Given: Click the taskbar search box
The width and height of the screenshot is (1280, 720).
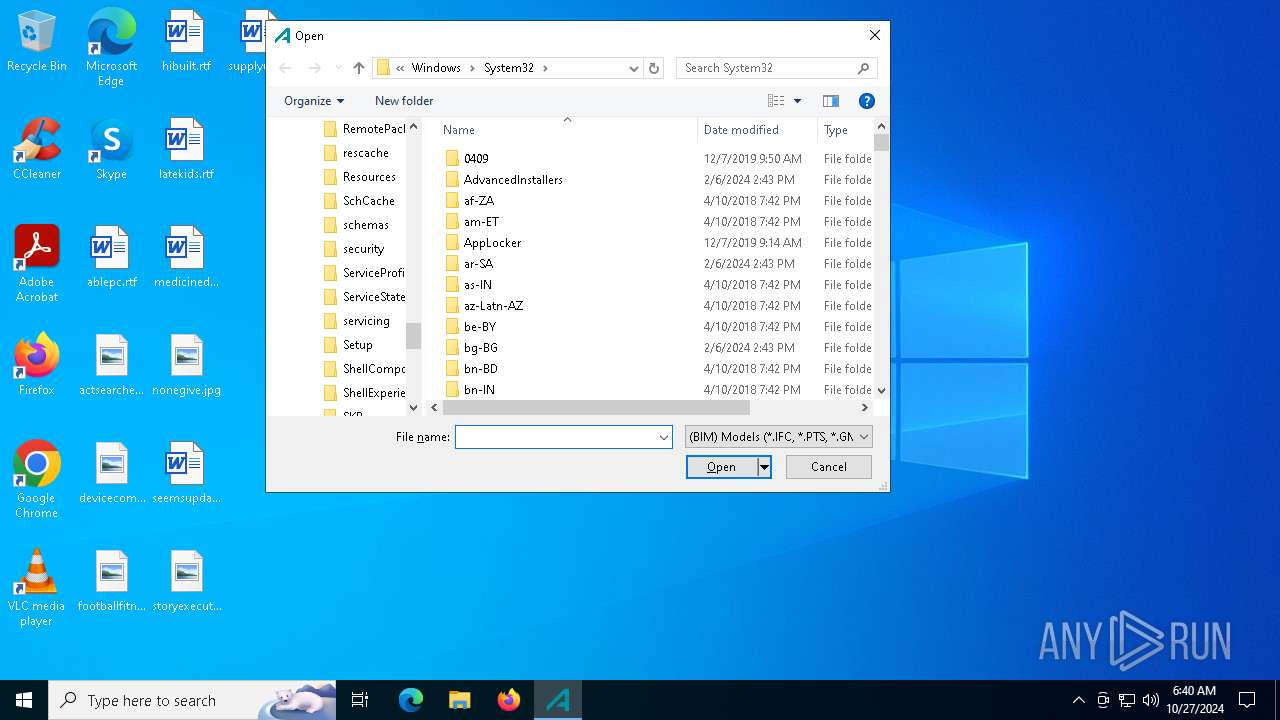Looking at the screenshot, I should [192, 700].
